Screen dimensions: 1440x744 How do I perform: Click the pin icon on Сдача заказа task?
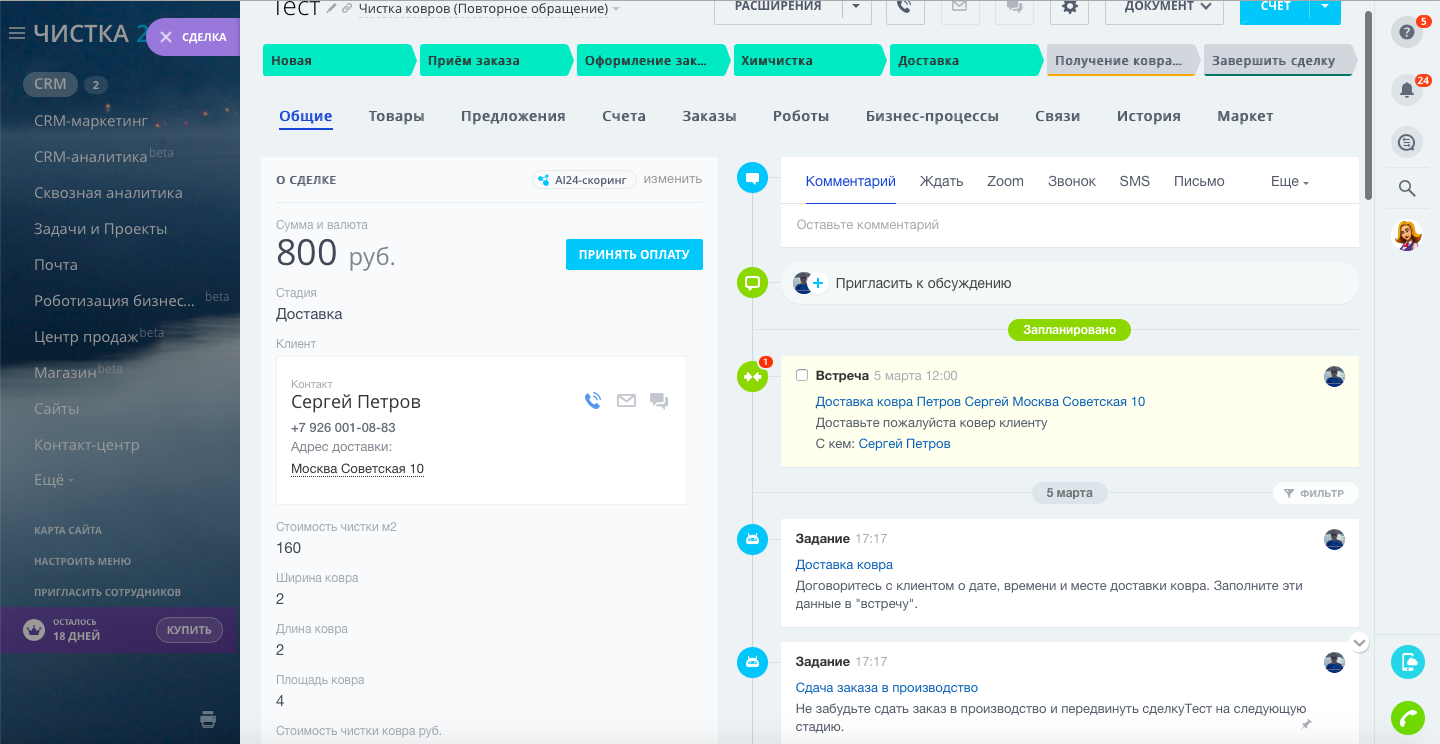point(1306,723)
